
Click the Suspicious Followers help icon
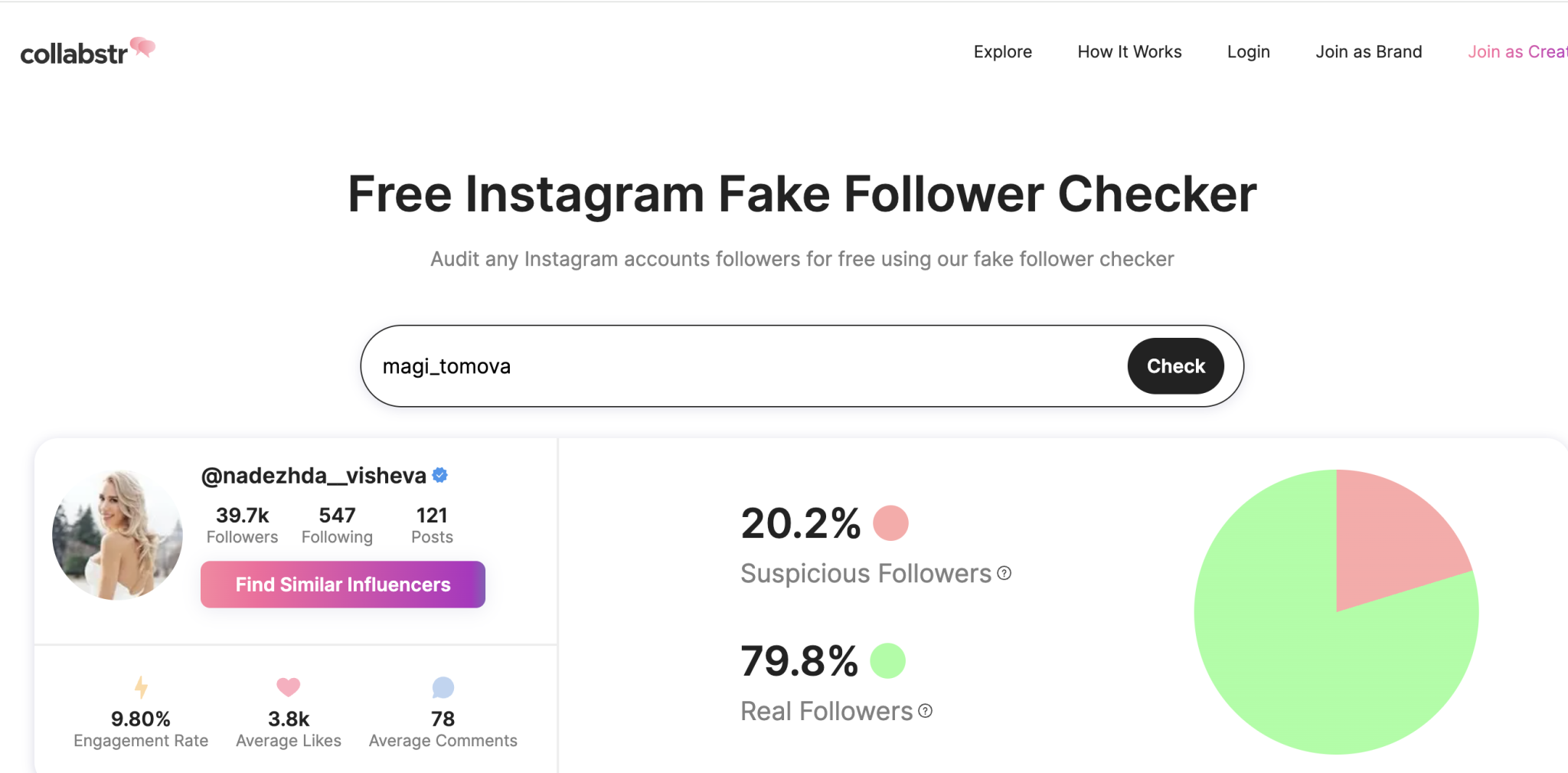[1004, 573]
